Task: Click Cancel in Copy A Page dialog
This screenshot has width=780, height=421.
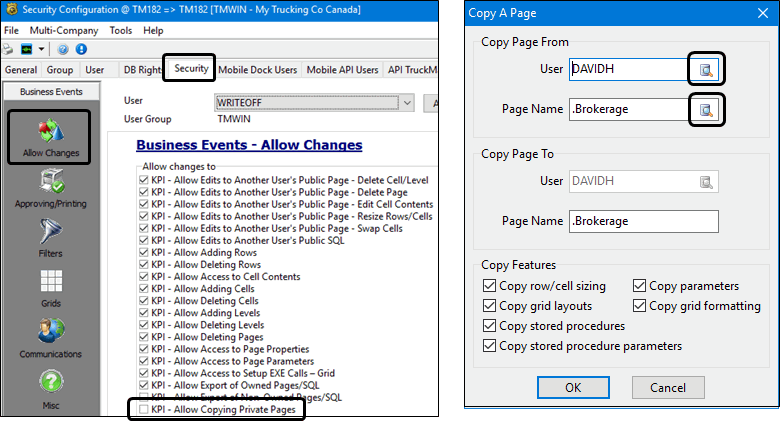Action: [x=668, y=387]
